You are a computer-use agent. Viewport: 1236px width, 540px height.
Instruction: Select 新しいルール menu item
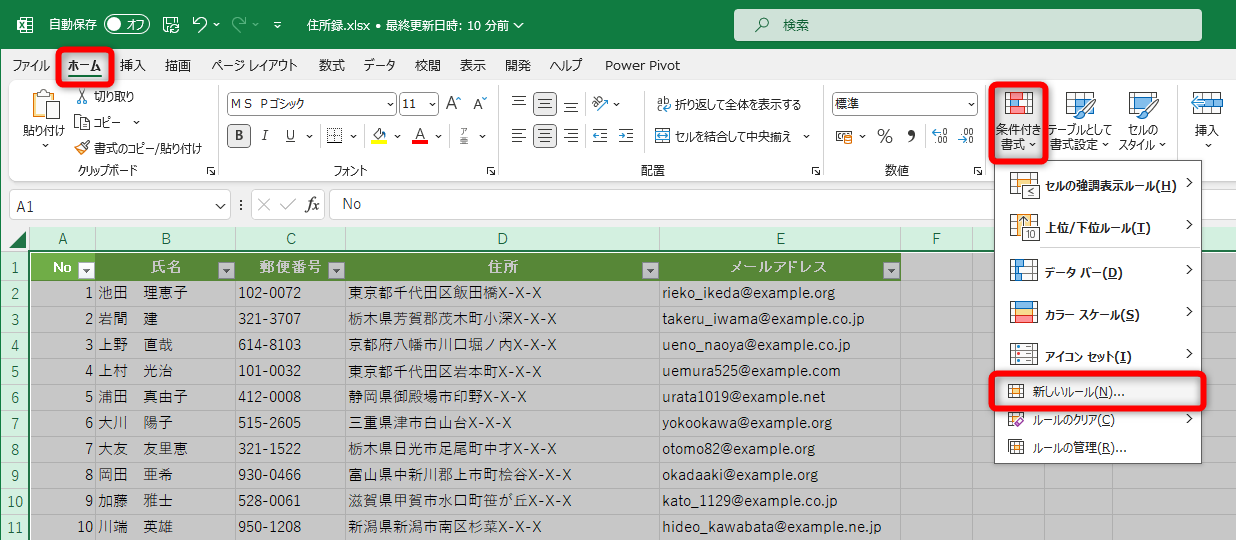(x=1098, y=392)
